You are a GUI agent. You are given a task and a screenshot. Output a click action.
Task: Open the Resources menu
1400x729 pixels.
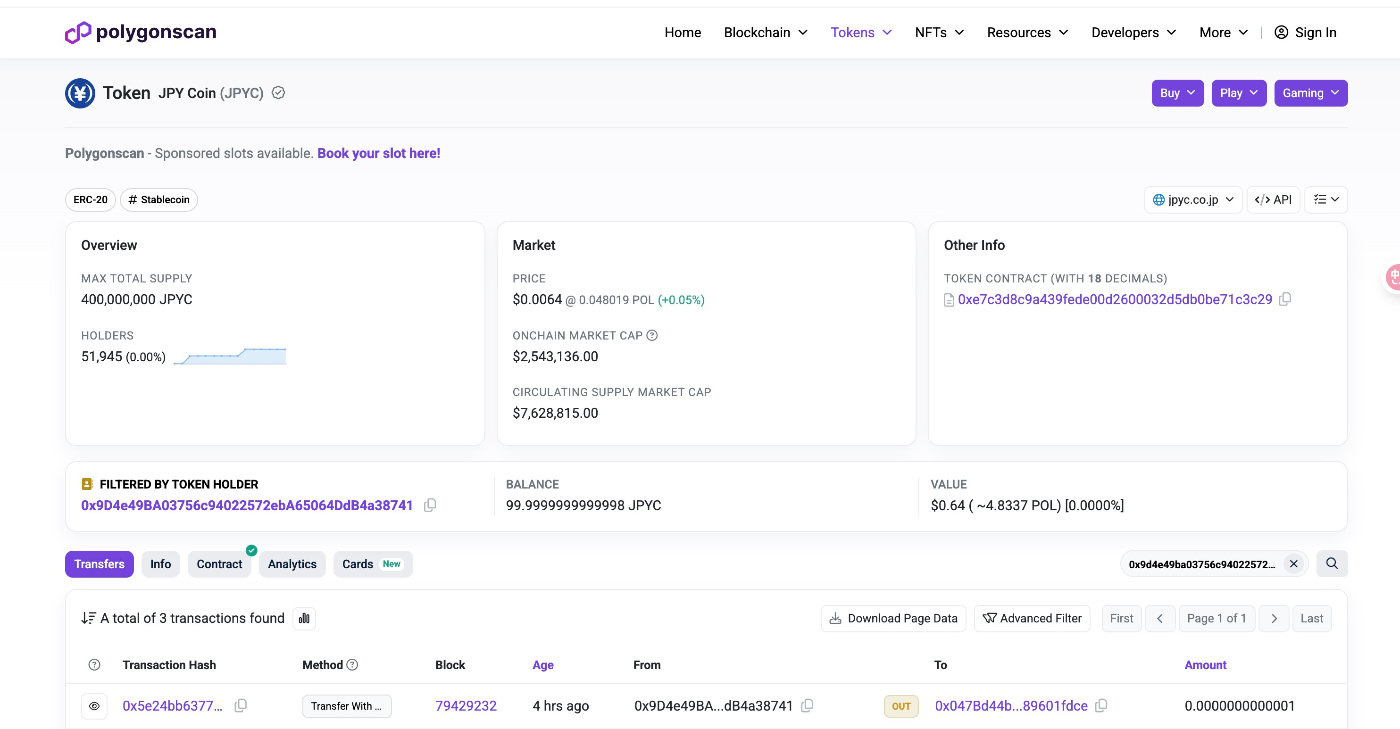click(x=1028, y=32)
